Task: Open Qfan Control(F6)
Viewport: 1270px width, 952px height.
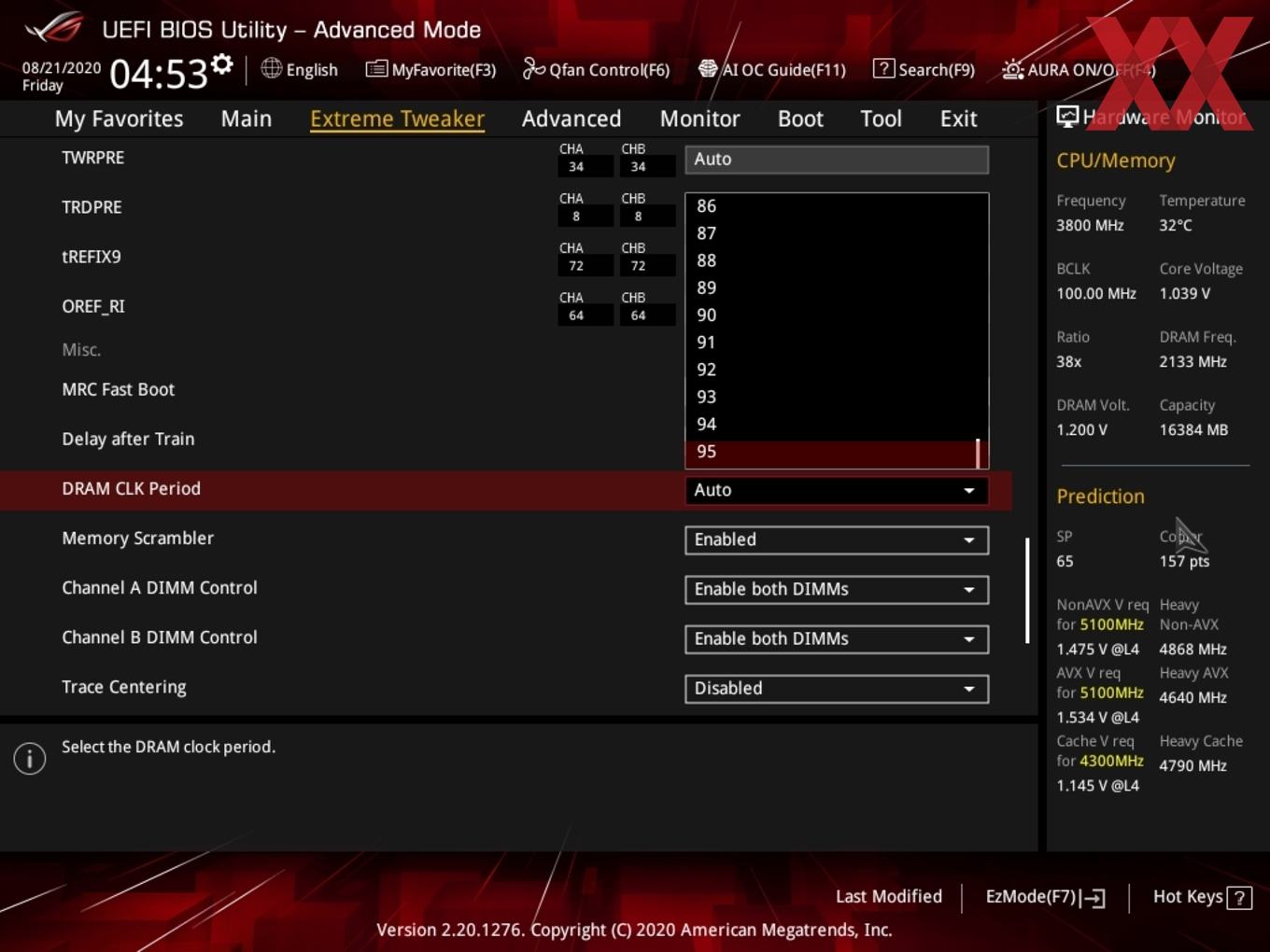Action: [596, 70]
